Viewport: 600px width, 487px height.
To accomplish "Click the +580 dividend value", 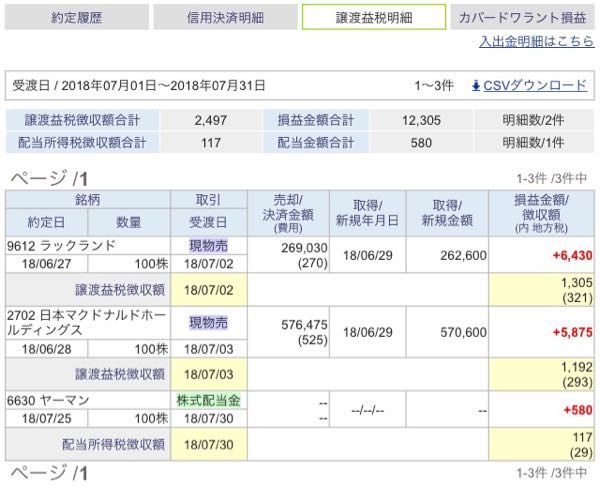I will click(578, 410).
